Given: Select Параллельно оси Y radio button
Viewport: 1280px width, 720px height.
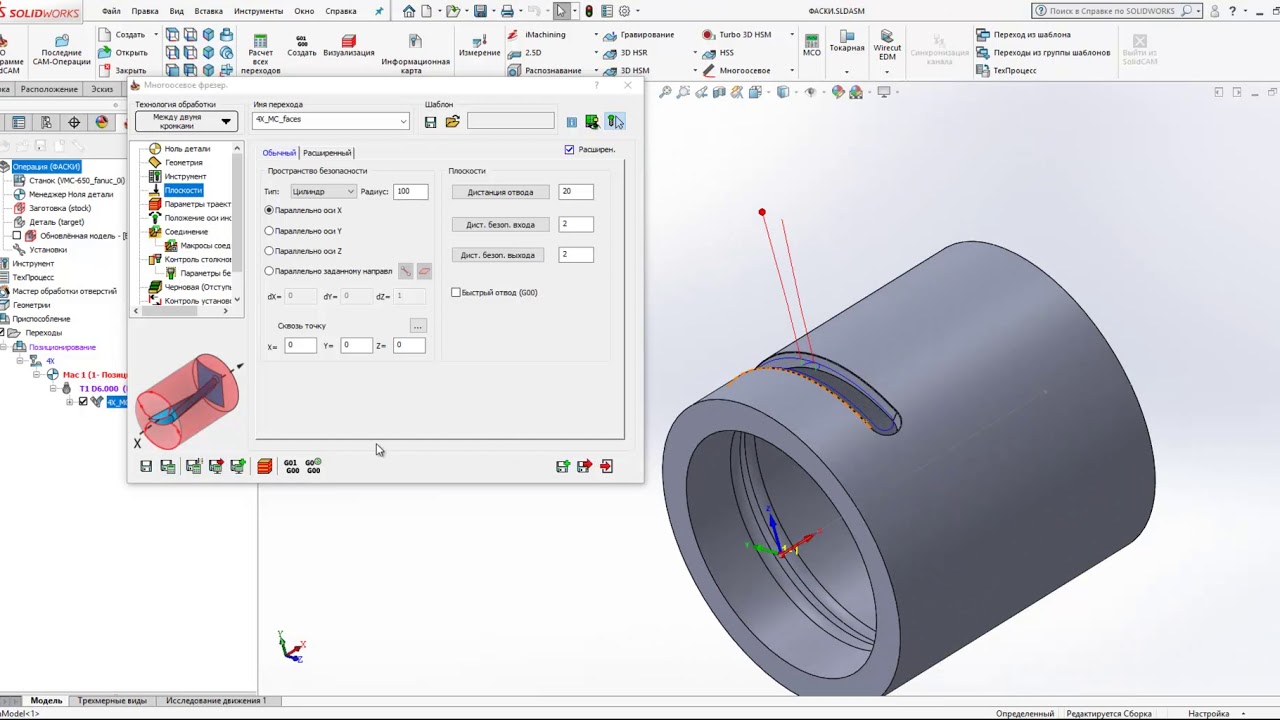Looking at the screenshot, I should click(x=269, y=231).
